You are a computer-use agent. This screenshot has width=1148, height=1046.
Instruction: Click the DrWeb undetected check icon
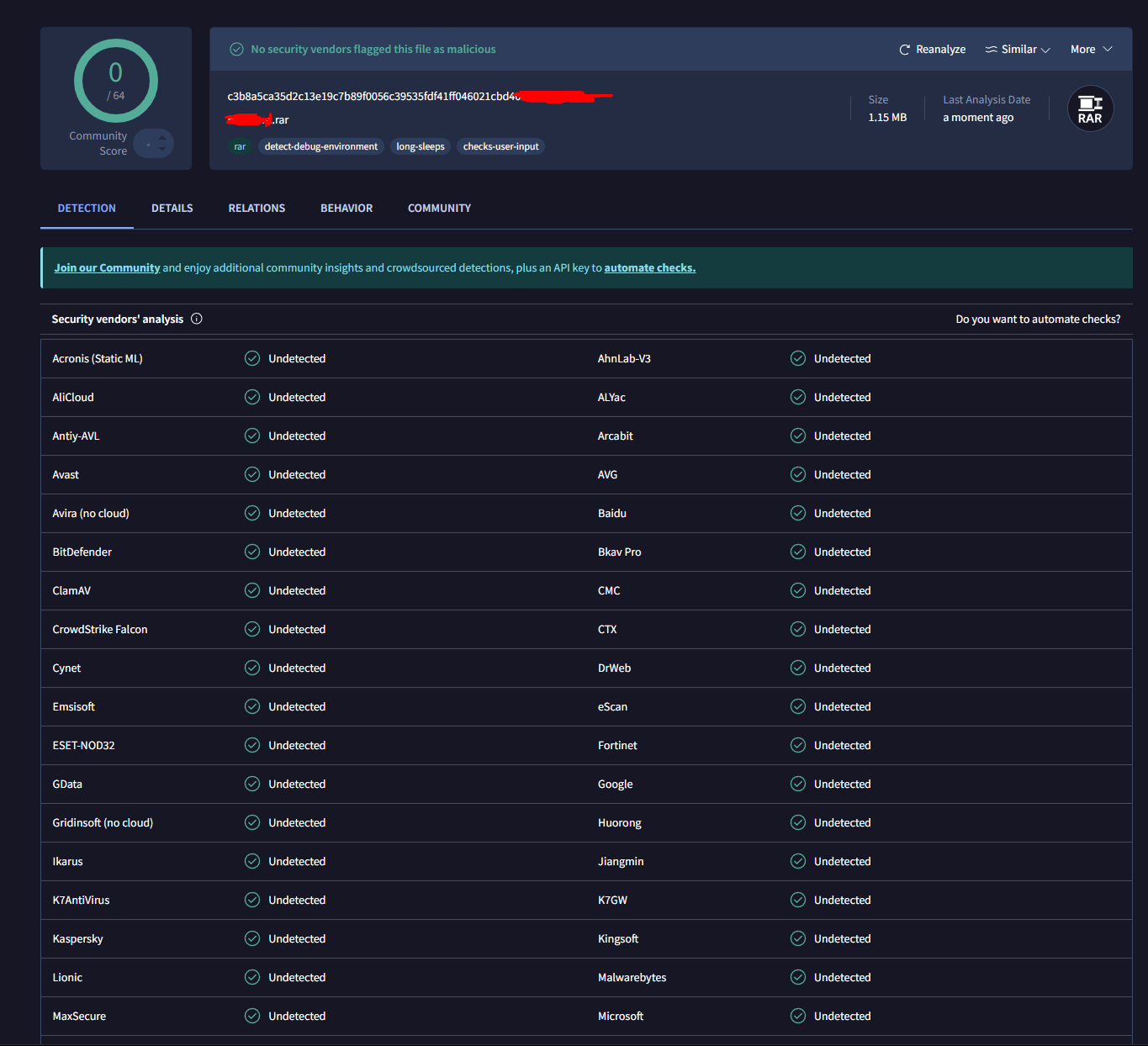[798, 668]
